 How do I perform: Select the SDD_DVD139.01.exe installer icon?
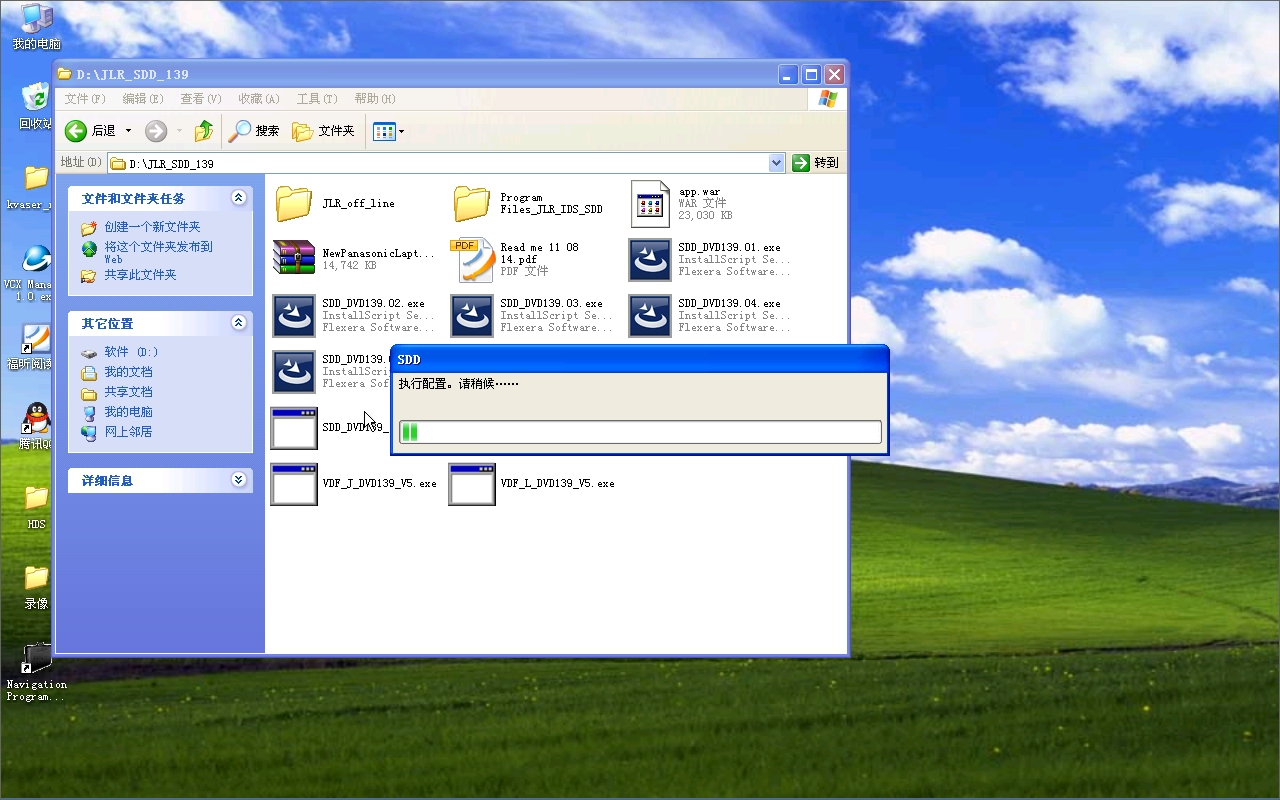[x=650, y=260]
